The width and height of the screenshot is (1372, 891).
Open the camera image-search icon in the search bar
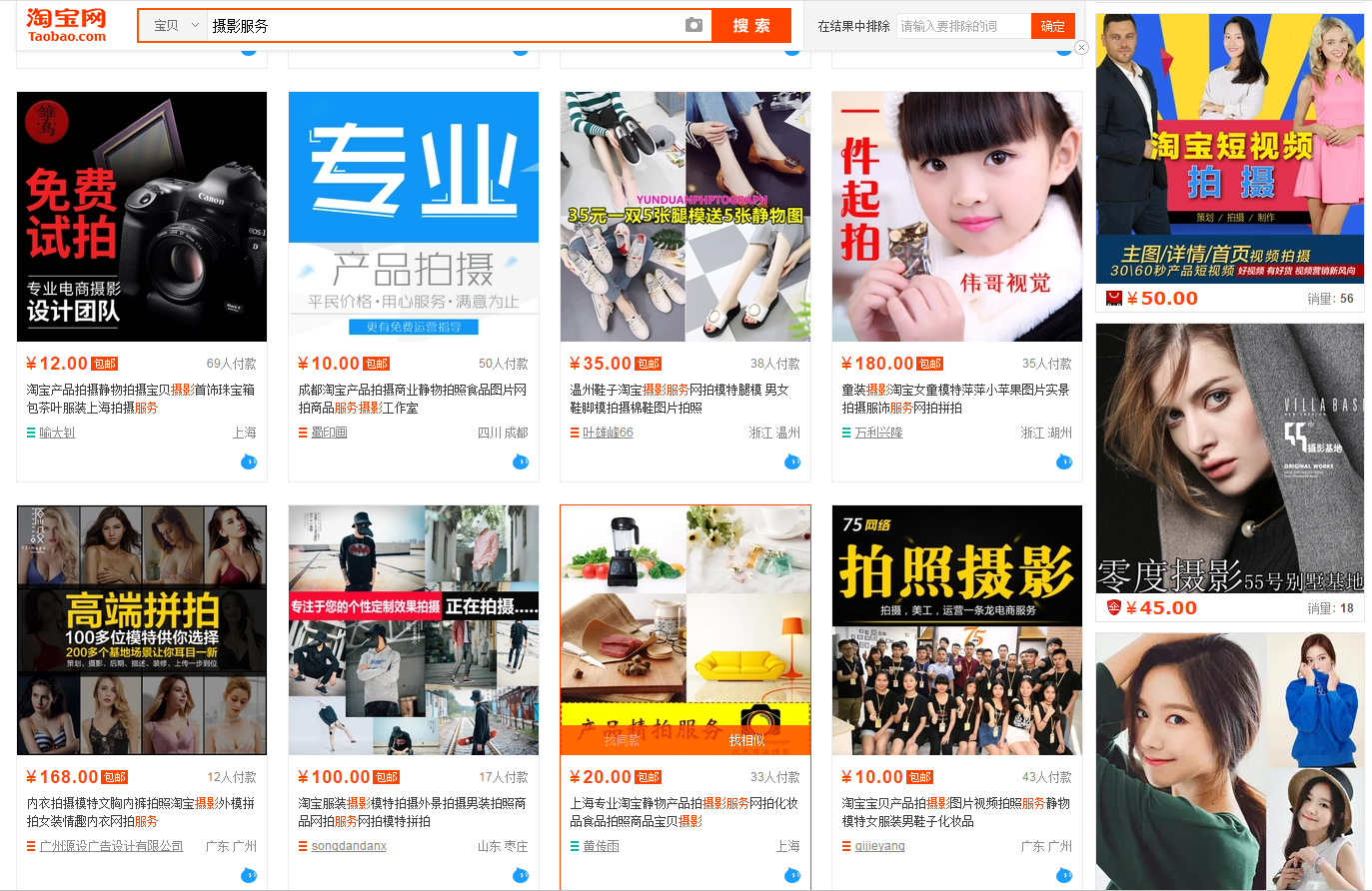click(x=693, y=25)
